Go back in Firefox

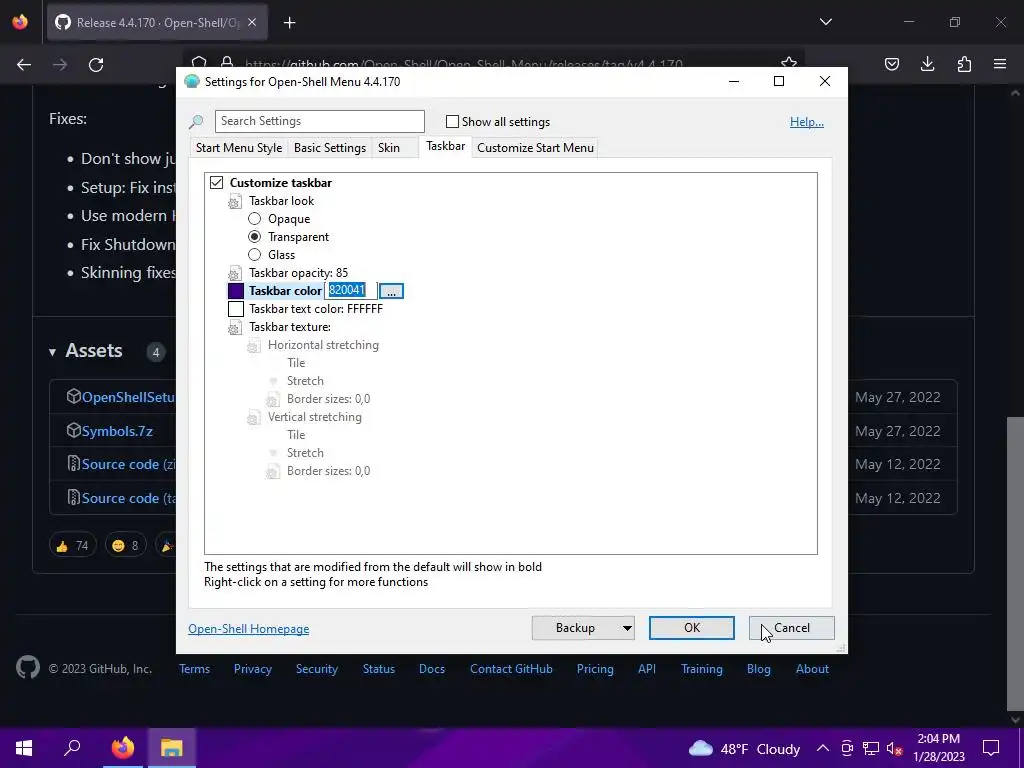click(24, 65)
